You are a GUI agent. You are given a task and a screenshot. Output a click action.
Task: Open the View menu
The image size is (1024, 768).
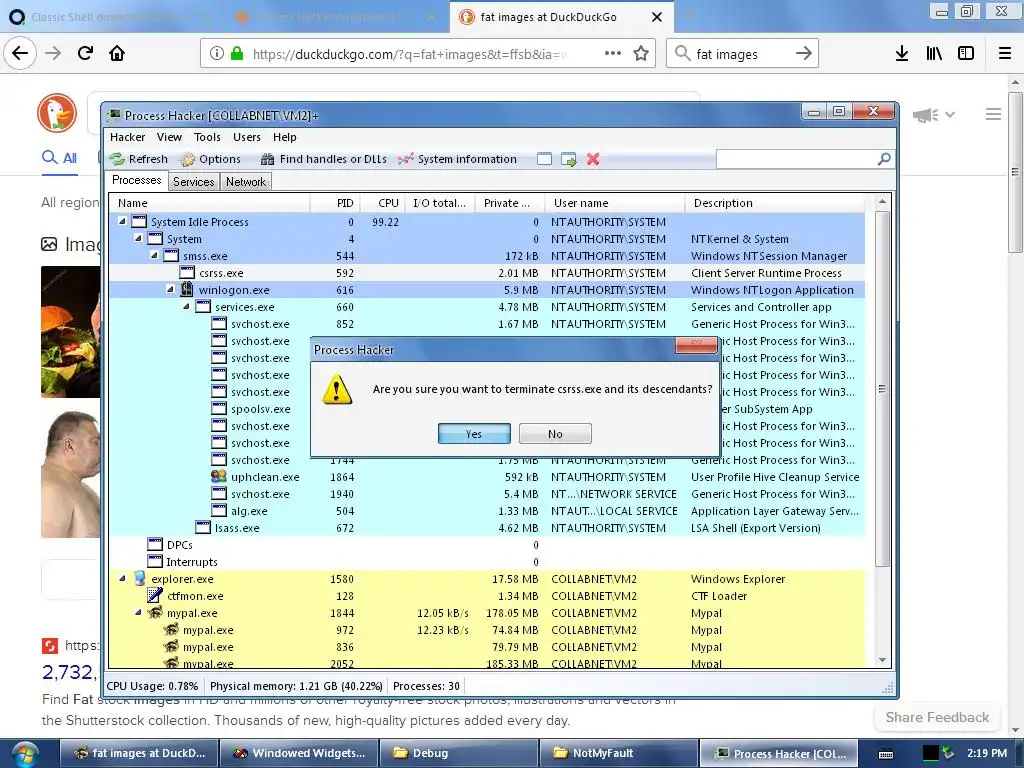click(x=169, y=137)
